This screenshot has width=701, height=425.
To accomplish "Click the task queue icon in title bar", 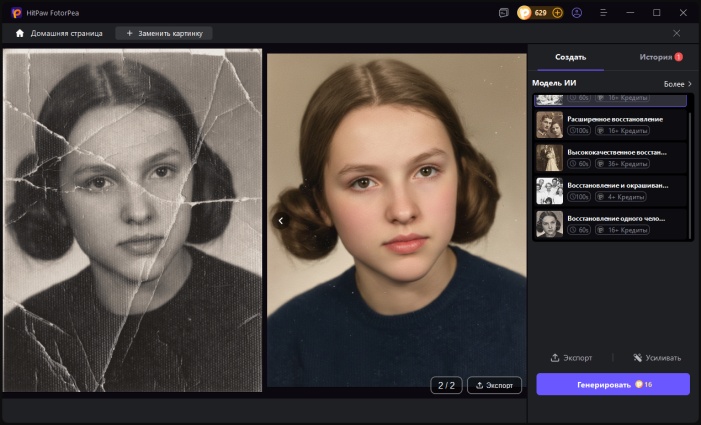I will [x=503, y=13].
